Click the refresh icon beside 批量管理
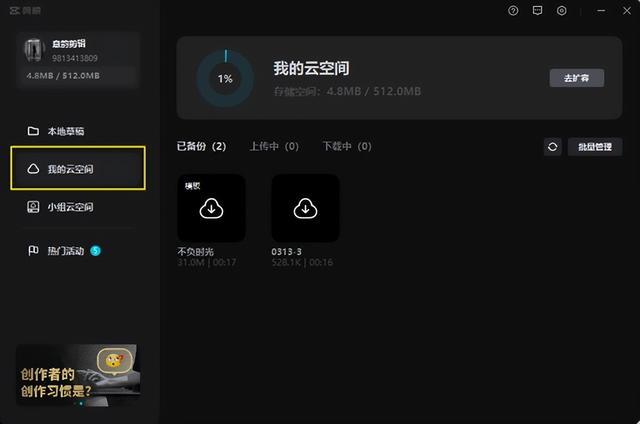Image resolution: width=640 pixels, height=424 pixels. coord(553,147)
